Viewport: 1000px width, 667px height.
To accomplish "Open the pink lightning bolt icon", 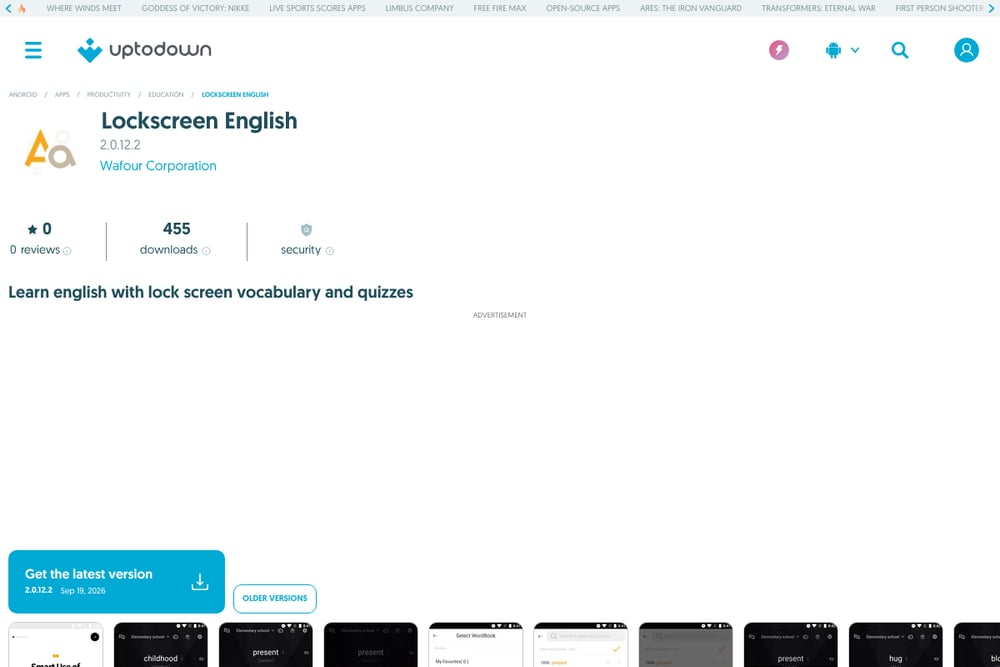I will coord(779,50).
